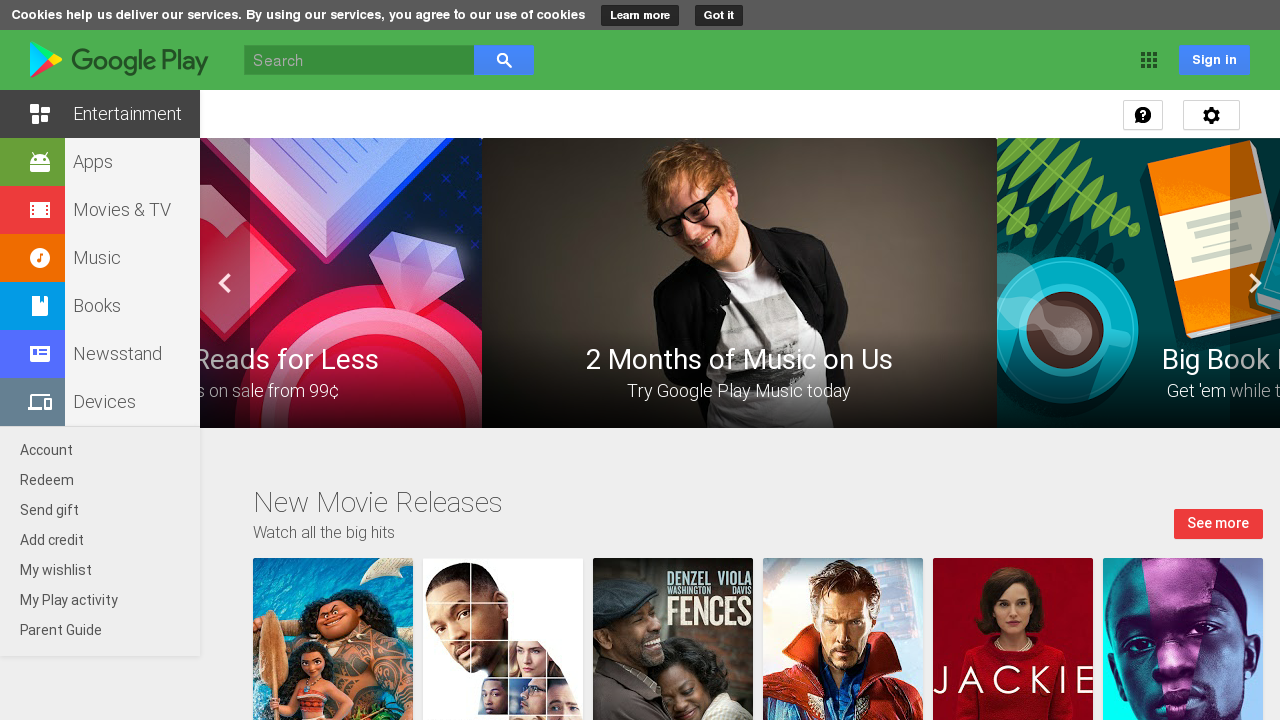Open the Add credit link
Viewport: 1280px width, 720px height.
click(x=52, y=540)
